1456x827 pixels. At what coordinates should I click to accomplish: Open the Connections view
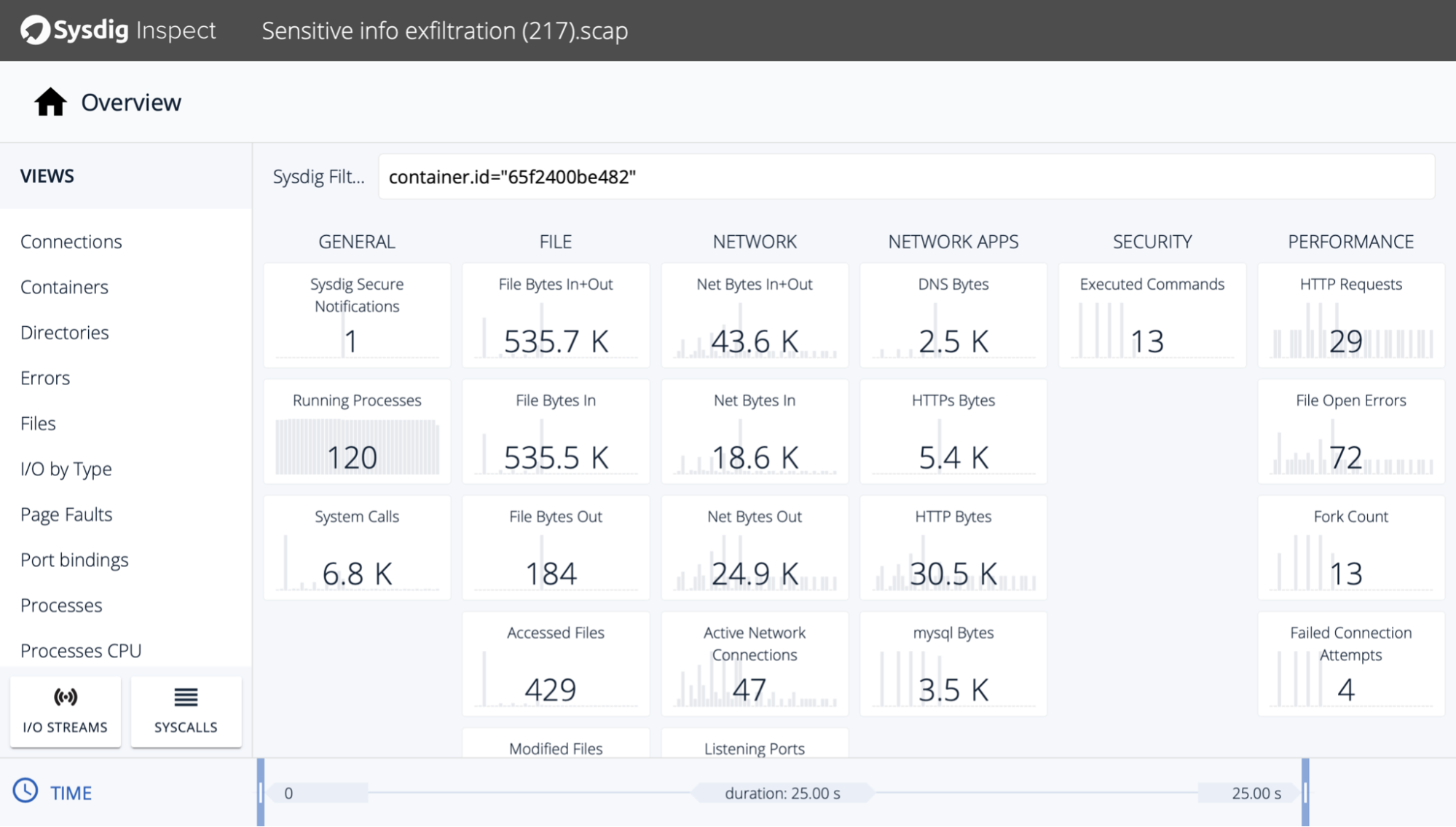71,242
